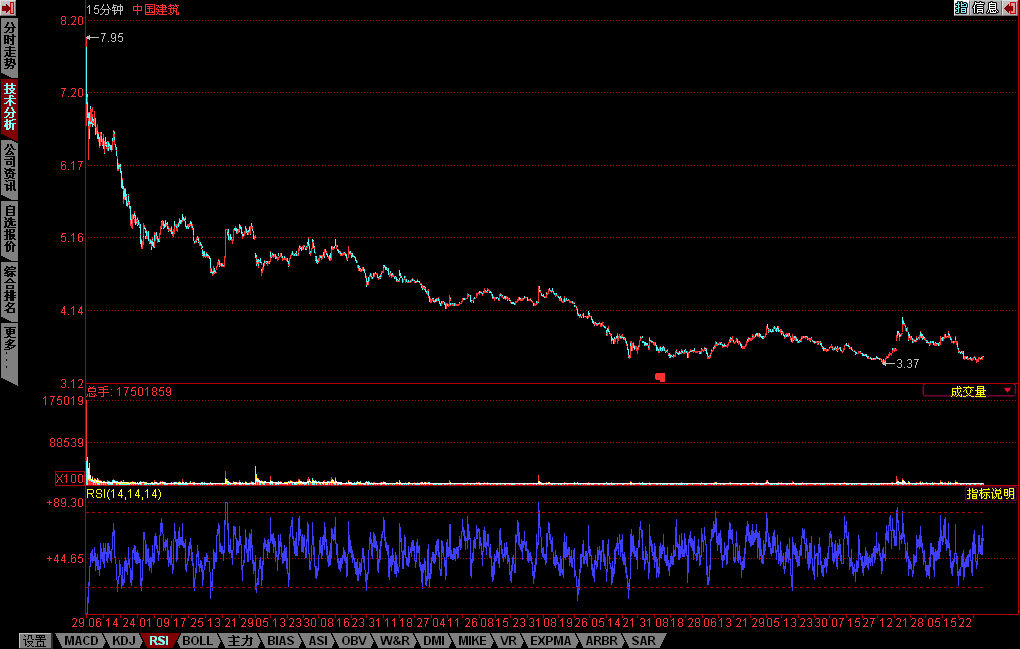Click the 6.17 price axis label
The height and width of the screenshot is (649, 1020).
(x=72, y=166)
